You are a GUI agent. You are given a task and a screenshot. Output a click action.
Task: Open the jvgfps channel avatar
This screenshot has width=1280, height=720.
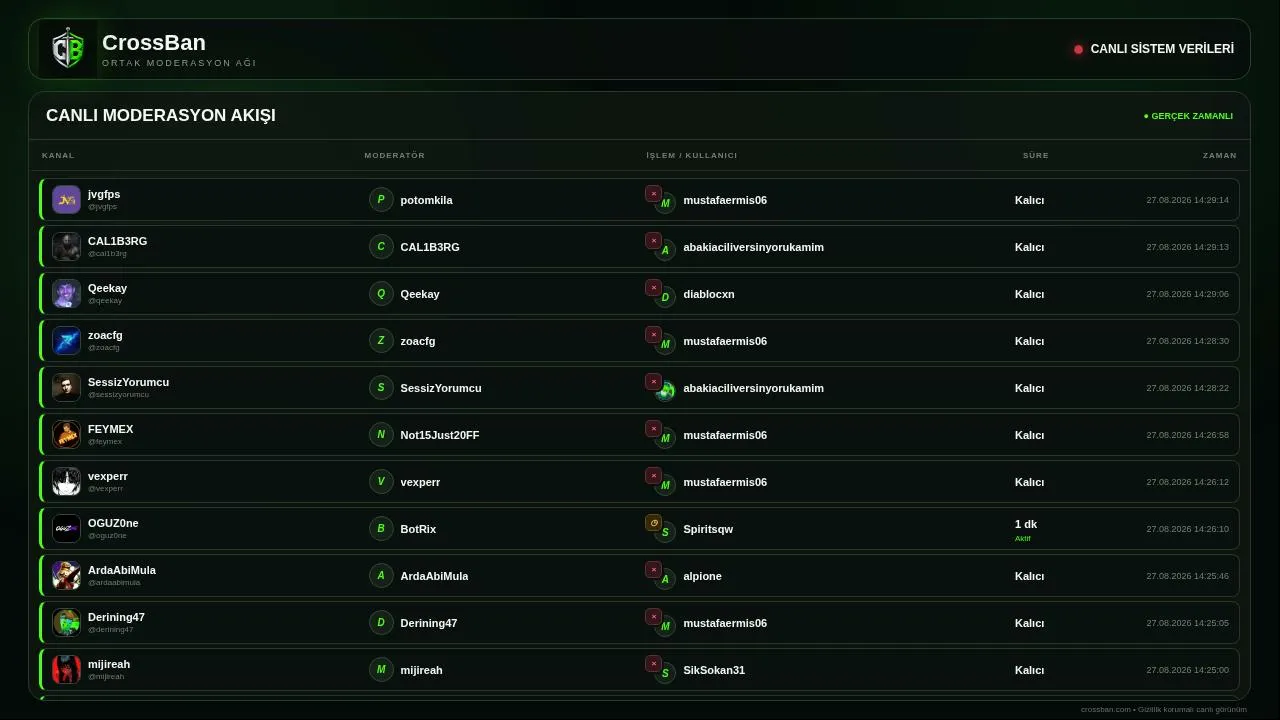[x=67, y=200]
